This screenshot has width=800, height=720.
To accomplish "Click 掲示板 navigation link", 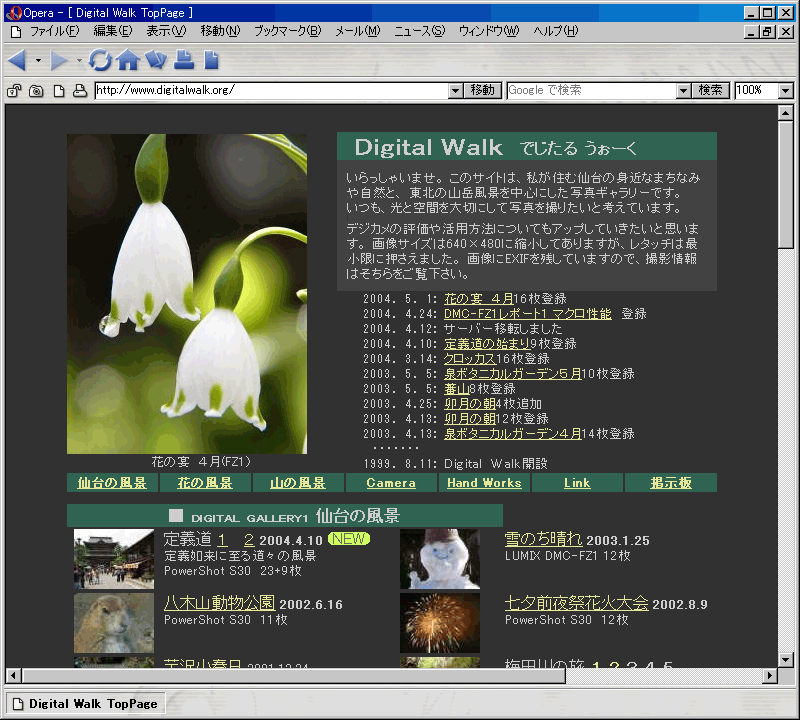I will click(x=671, y=483).
